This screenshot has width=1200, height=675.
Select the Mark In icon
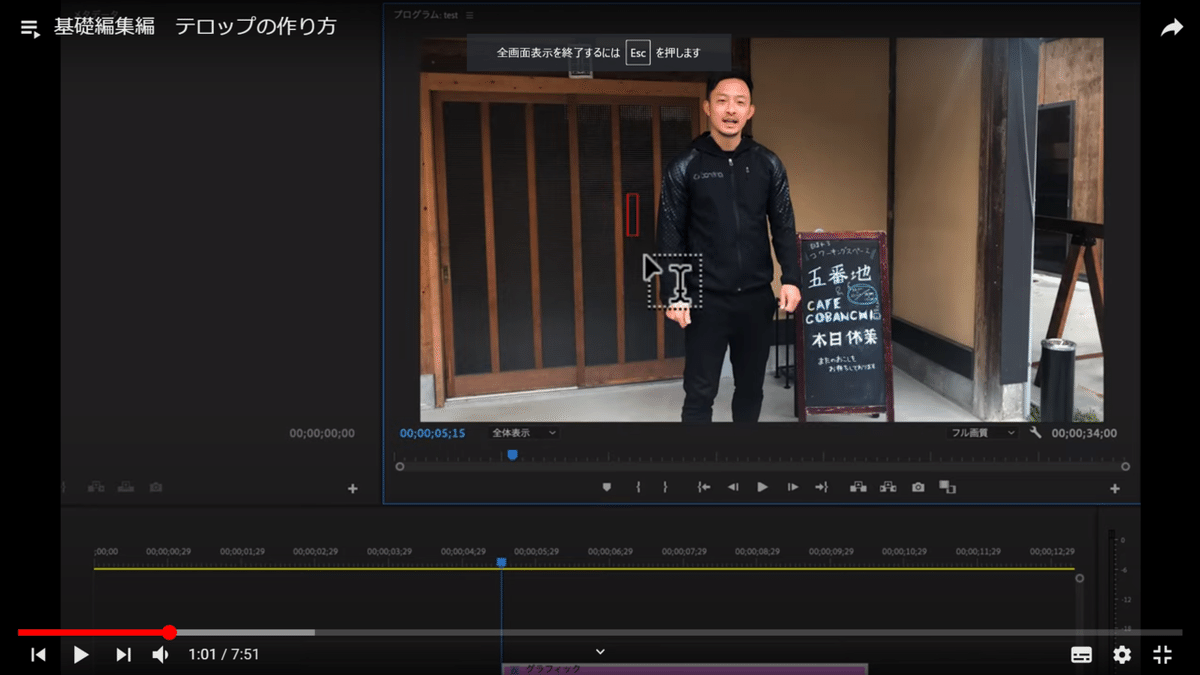(x=637, y=487)
